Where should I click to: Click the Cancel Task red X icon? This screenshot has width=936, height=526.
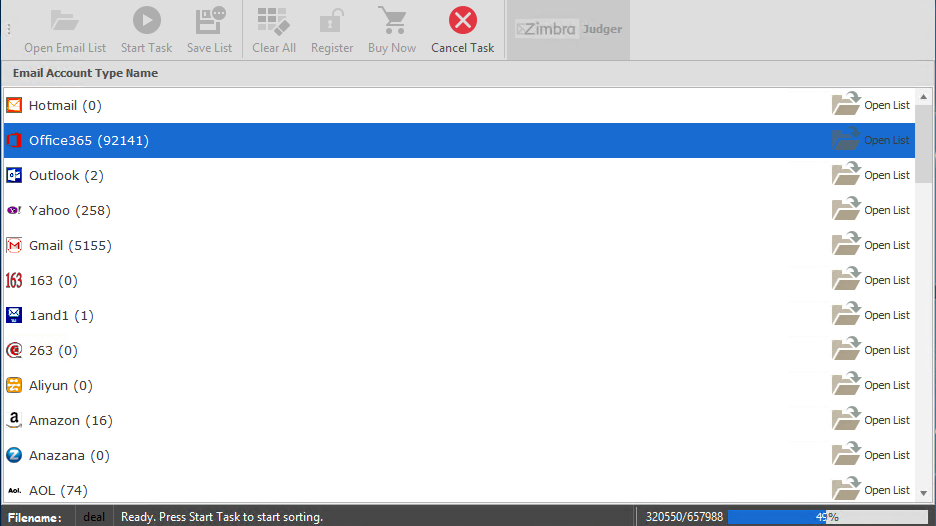[x=462, y=21]
